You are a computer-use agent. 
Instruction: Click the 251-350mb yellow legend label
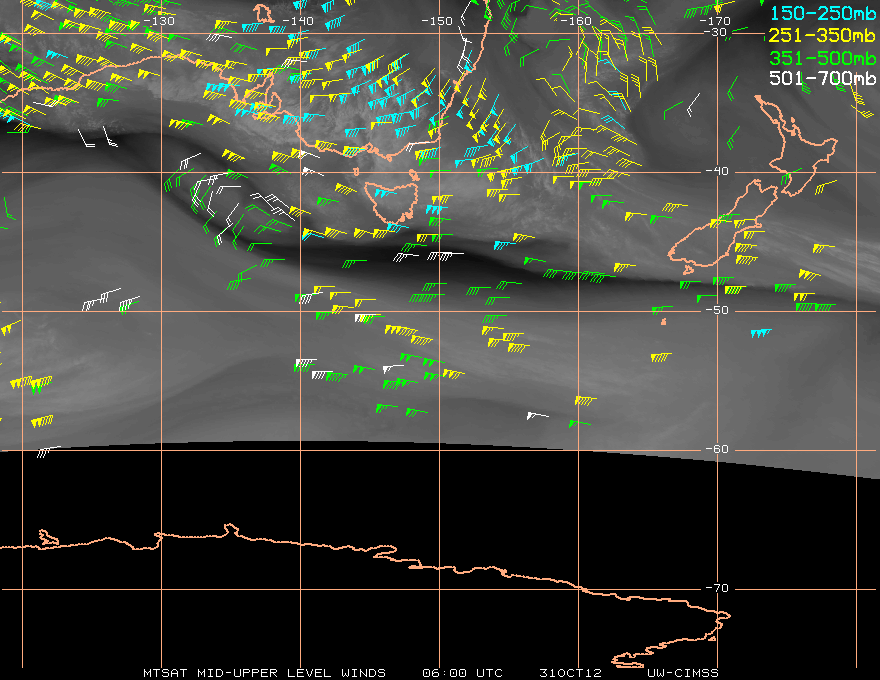(822, 35)
